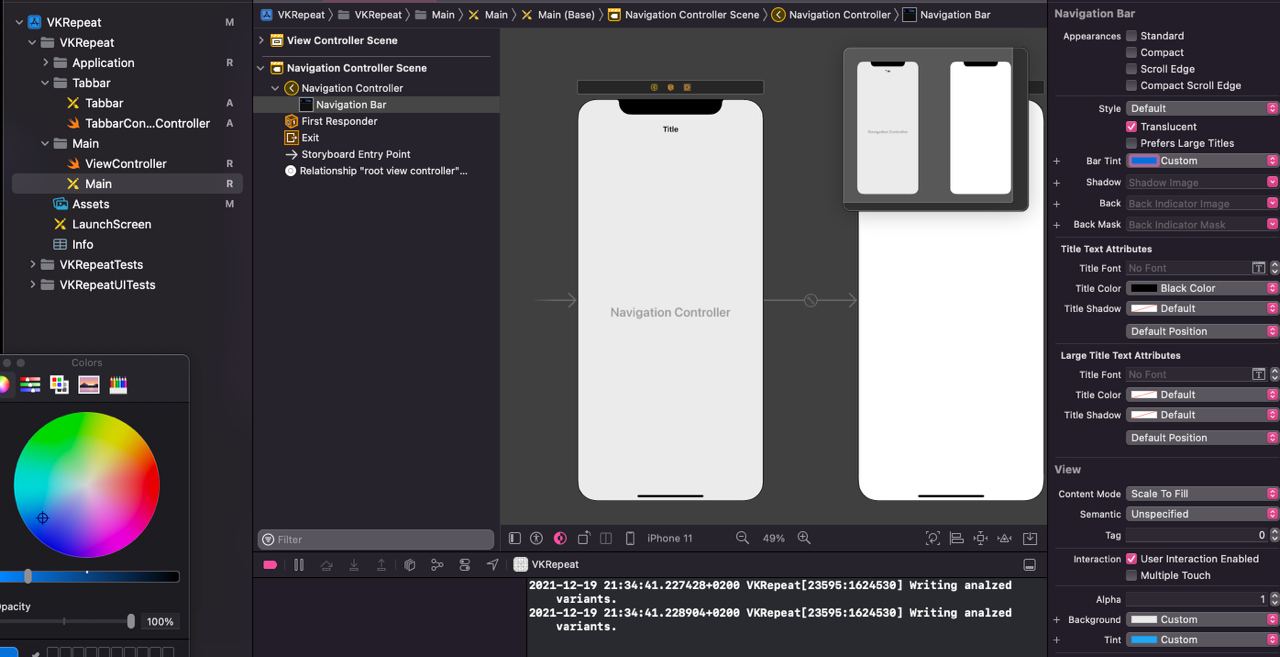Click the Filter field in document outline
Screen dimensions: 1280x657
pos(376,539)
